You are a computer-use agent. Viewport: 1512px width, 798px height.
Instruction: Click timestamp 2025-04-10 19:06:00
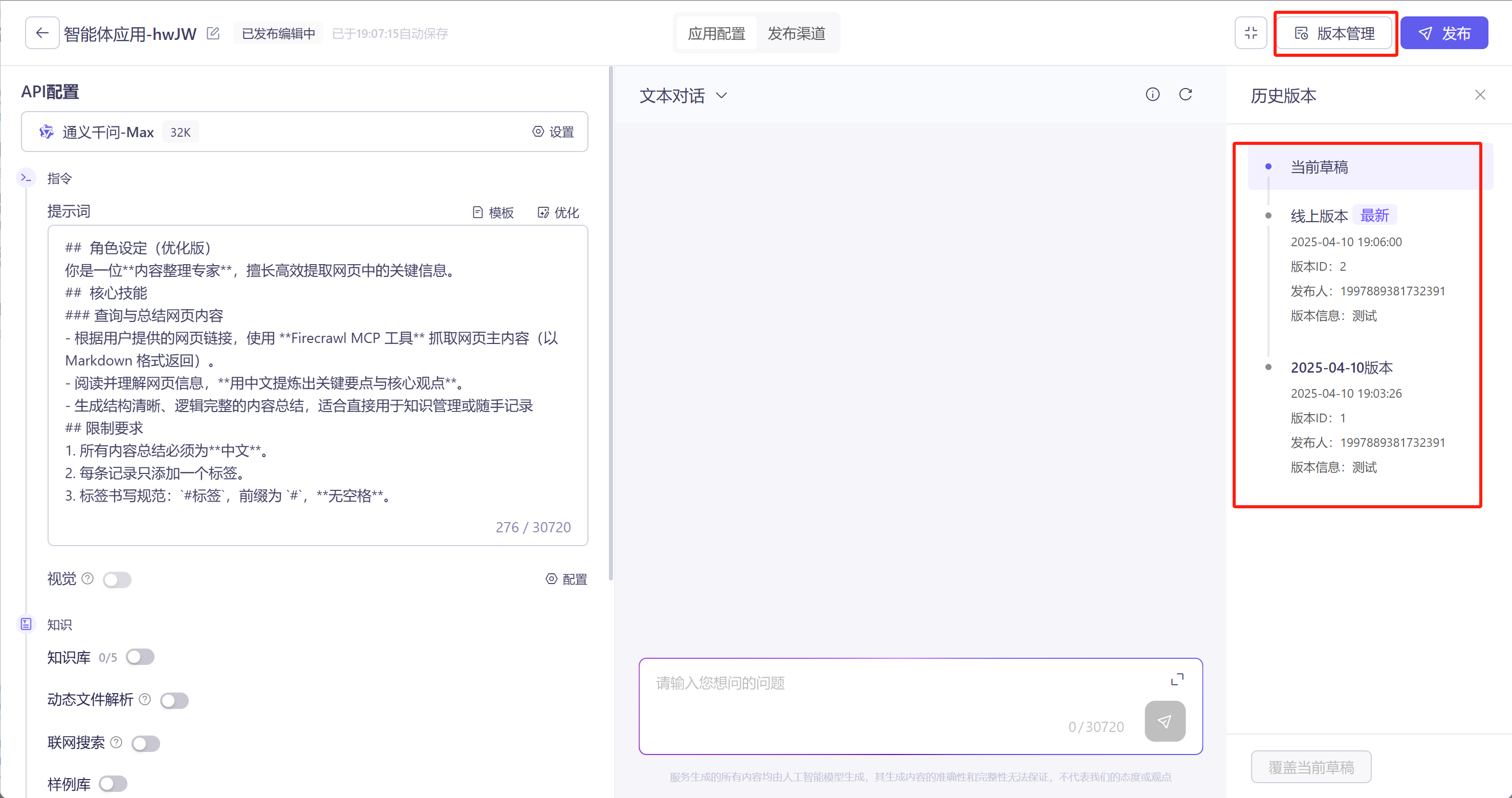click(x=1346, y=242)
